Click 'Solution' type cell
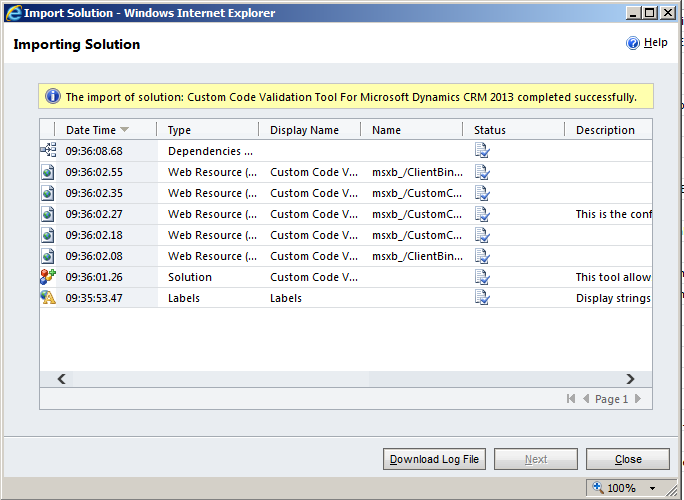The width and height of the screenshot is (684, 500). 190,277
